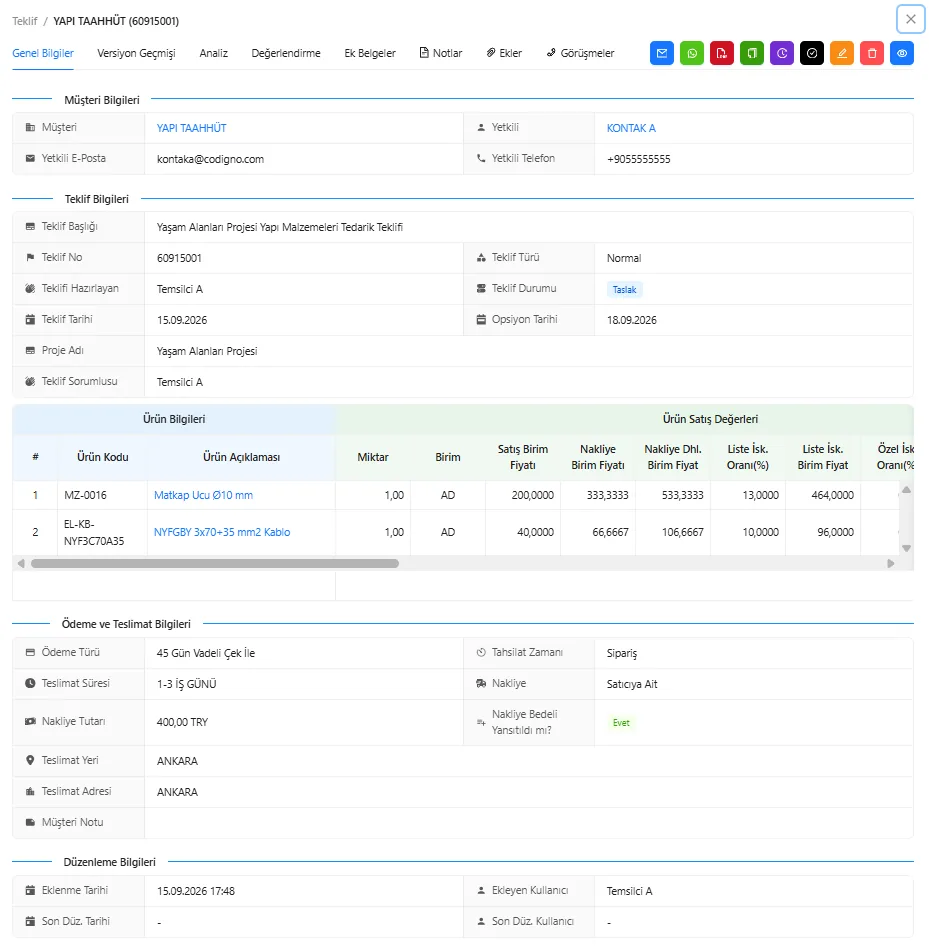The image size is (929, 948).
Task: Click the Nakliye Tutarı value 400,00 TRY
Action: click(182, 722)
